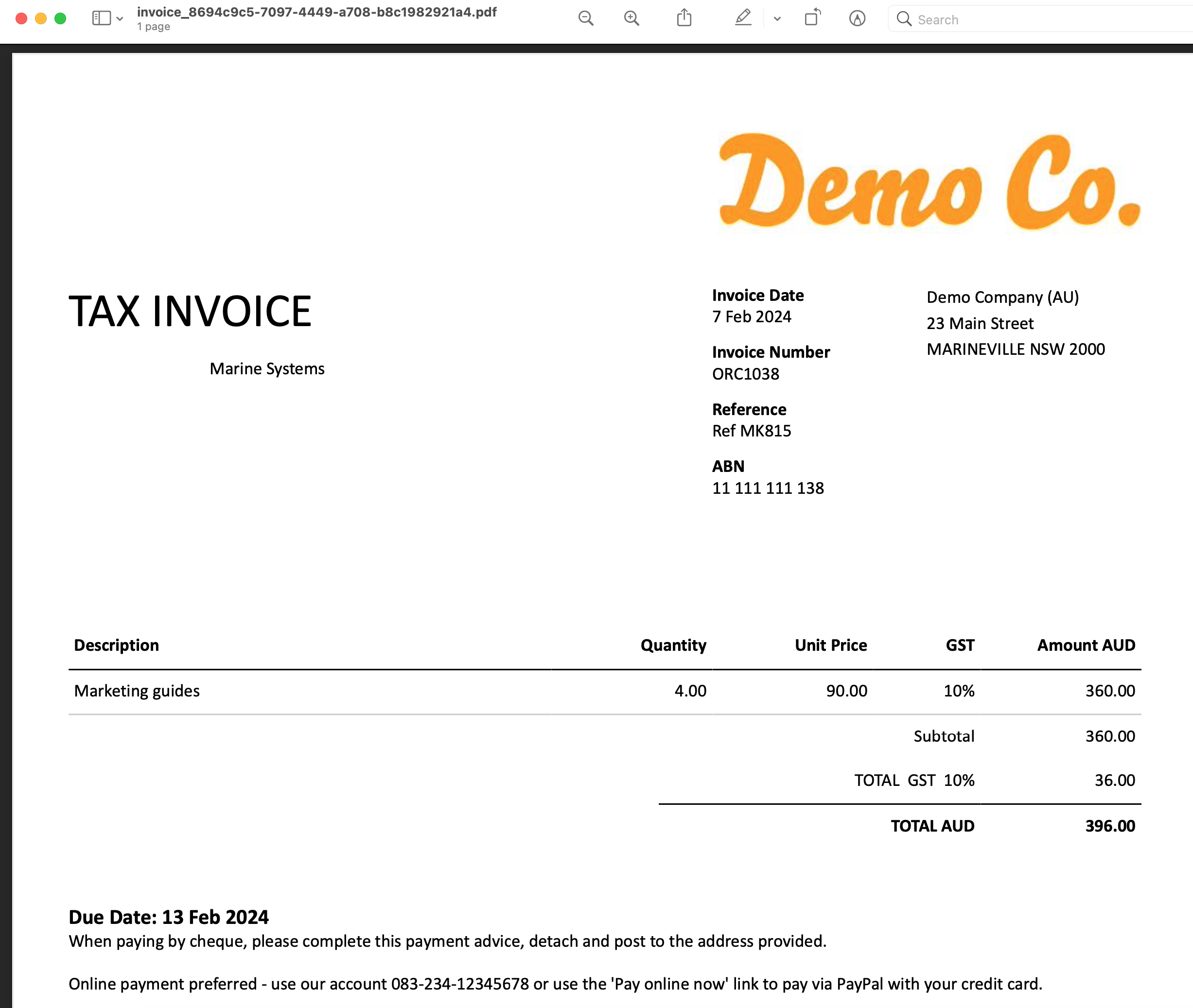The height and width of the screenshot is (1008, 1193).
Task: Click the 1 page subtitle
Action: pos(153,26)
